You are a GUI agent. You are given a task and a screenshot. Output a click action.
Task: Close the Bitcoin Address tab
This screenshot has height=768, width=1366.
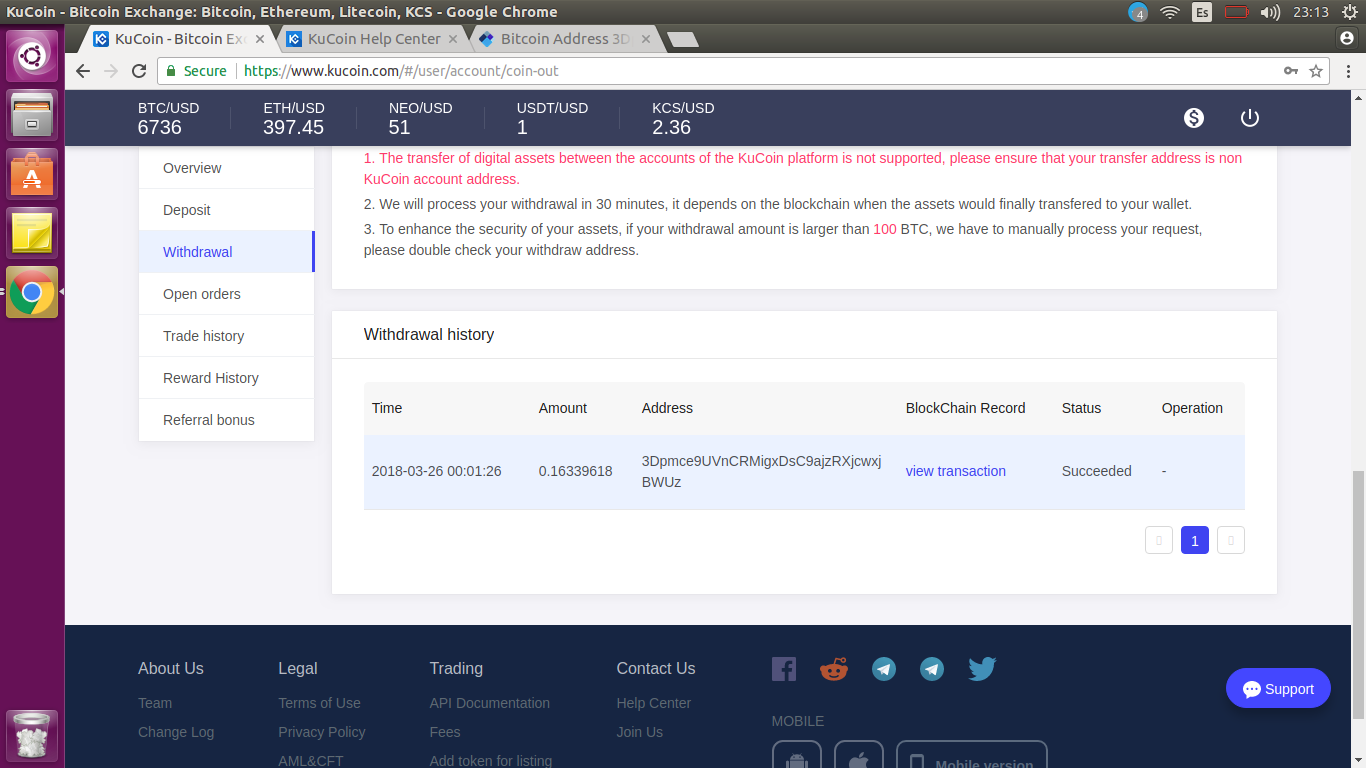pos(646,39)
